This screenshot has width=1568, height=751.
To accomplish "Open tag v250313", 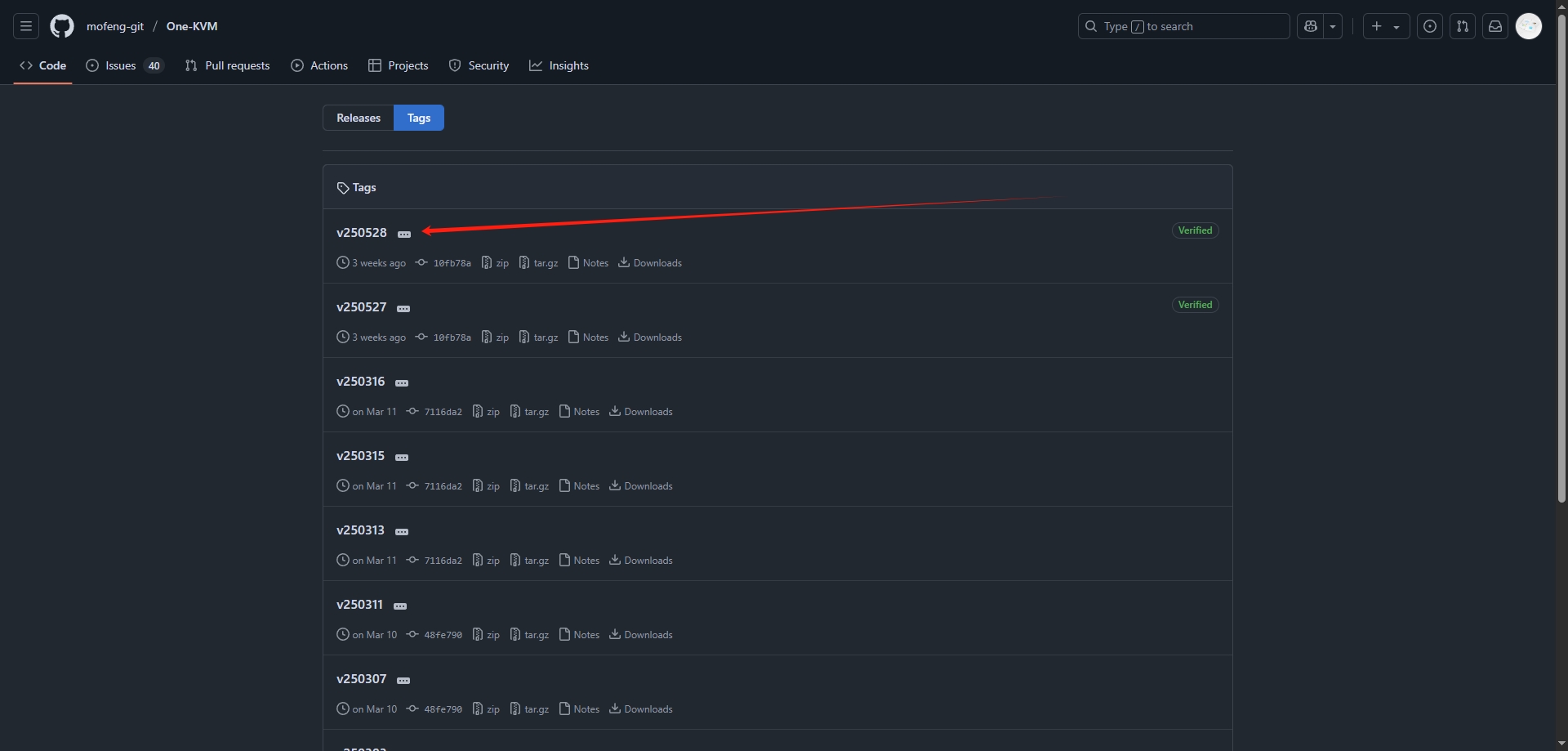I will [361, 530].
